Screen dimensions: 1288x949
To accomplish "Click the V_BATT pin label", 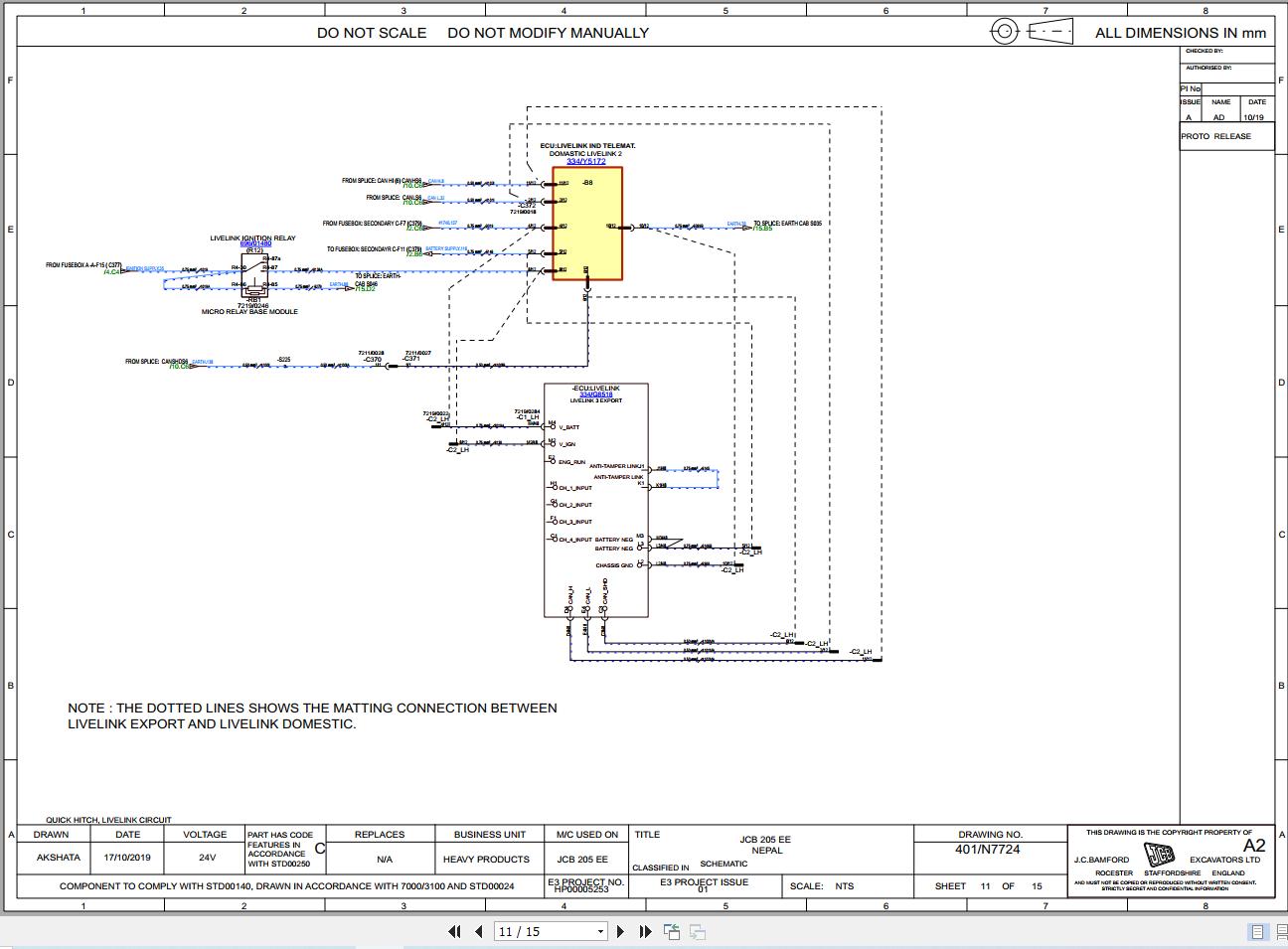I will click(x=568, y=427).
